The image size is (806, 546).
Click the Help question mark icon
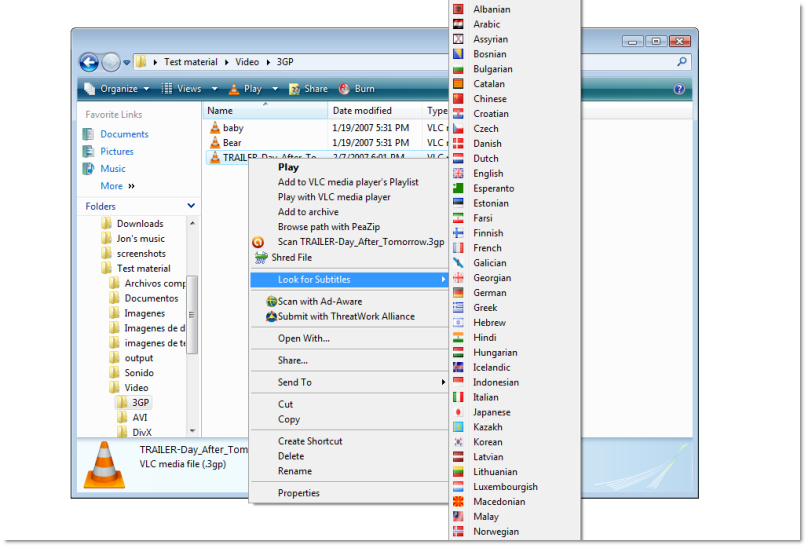pyautogui.click(x=679, y=89)
